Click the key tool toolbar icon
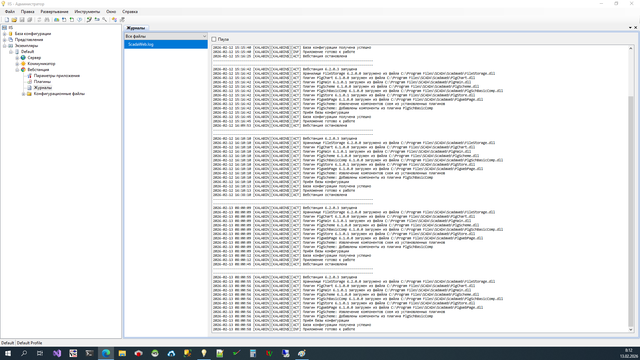640x360 pixels. pyautogui.click(x=104, y=20)
